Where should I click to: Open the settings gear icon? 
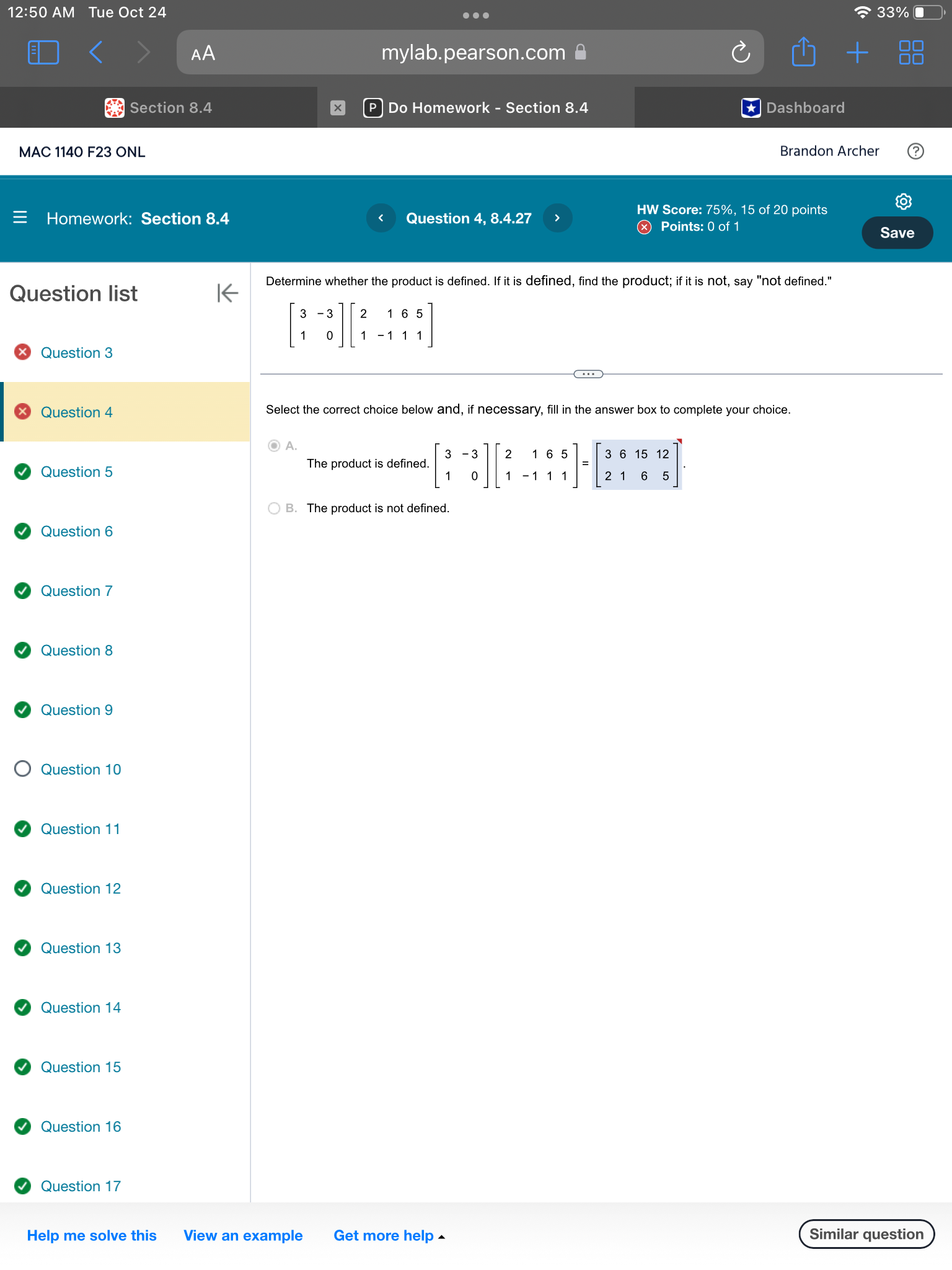coord(904,202)
